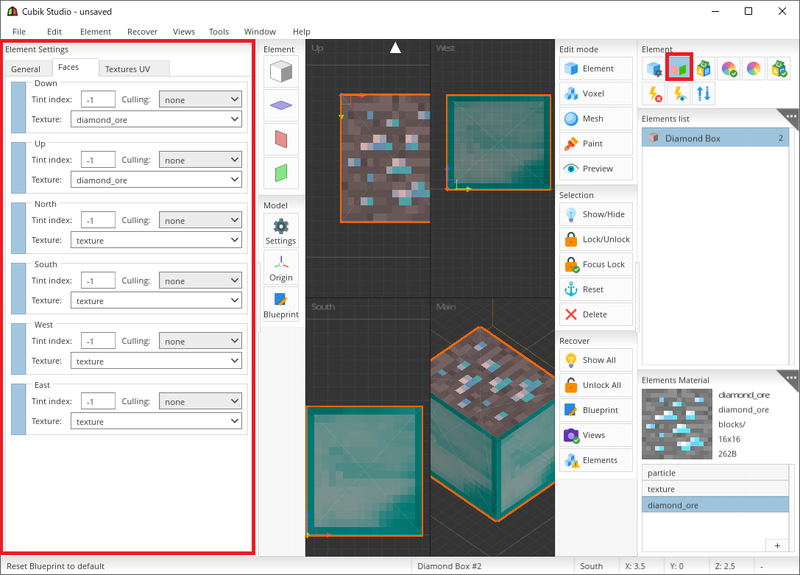
Task: Toggle the West face blue bar
Action: pos(18,349)
